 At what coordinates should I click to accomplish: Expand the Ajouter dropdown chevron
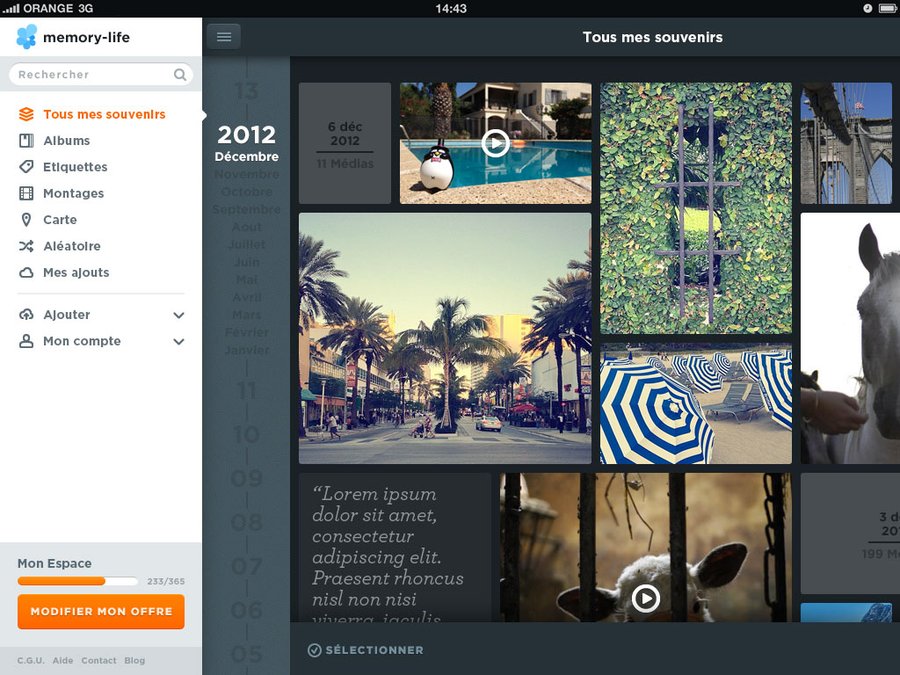[179, 315]
